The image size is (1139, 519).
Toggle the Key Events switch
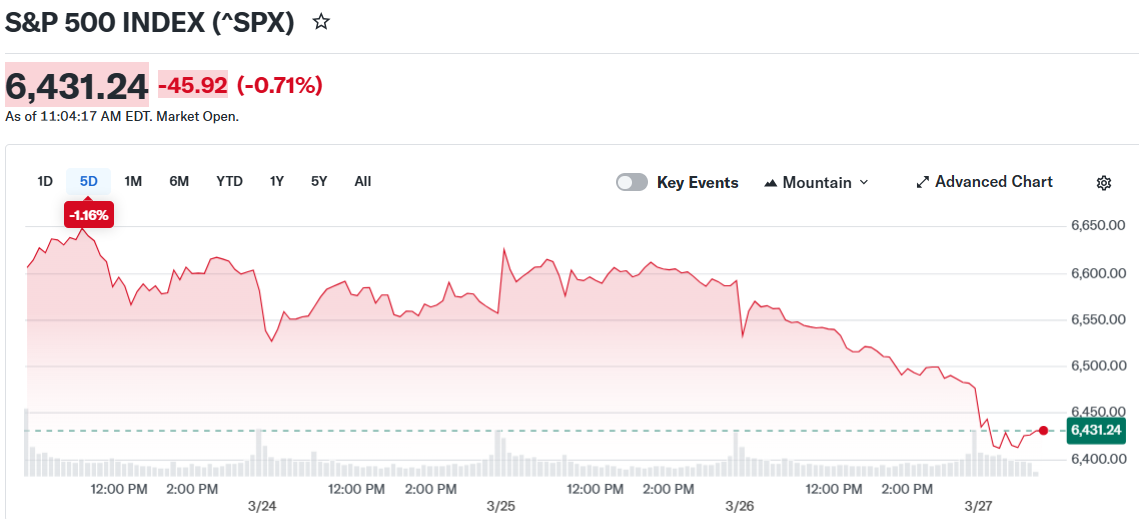[632, 182]
